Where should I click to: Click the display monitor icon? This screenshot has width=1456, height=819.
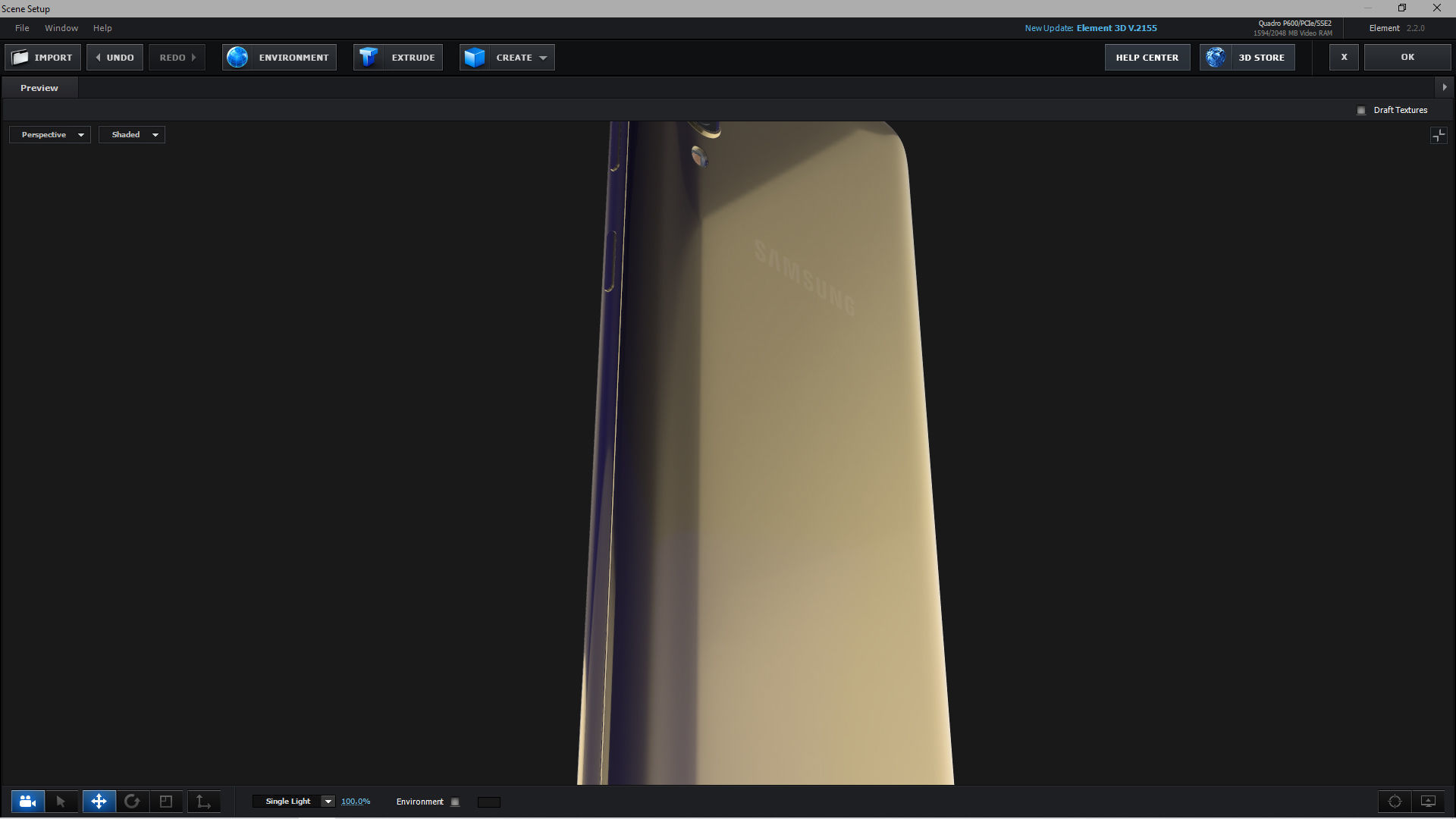click(x=1428, y=802)
